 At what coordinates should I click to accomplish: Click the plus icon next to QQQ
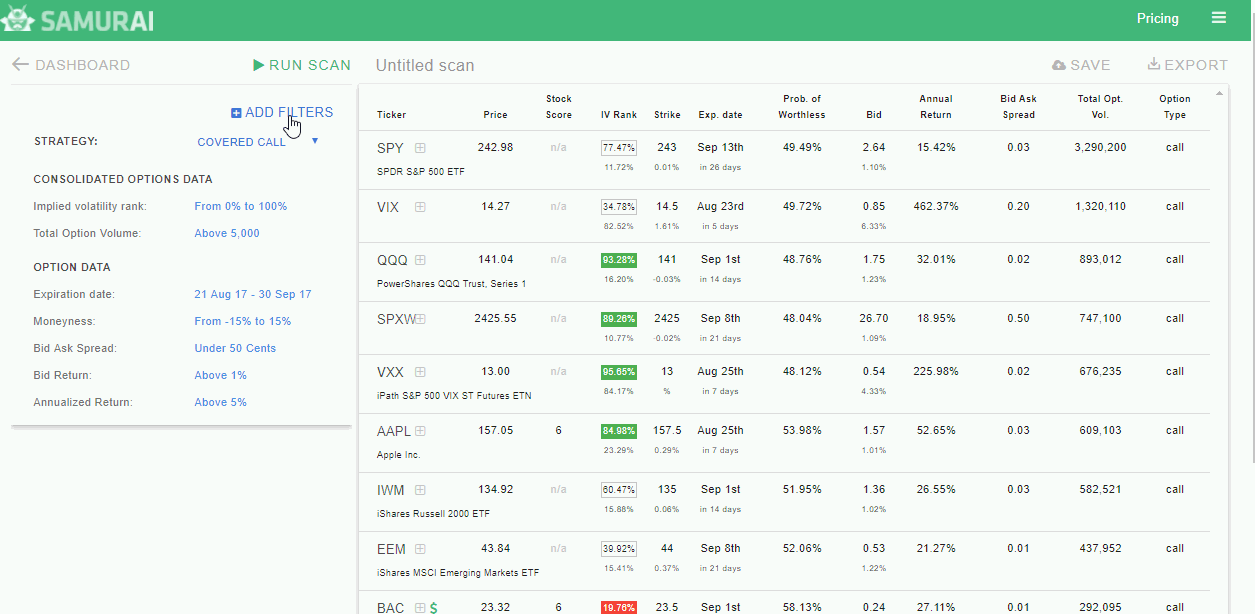[420, 260]
